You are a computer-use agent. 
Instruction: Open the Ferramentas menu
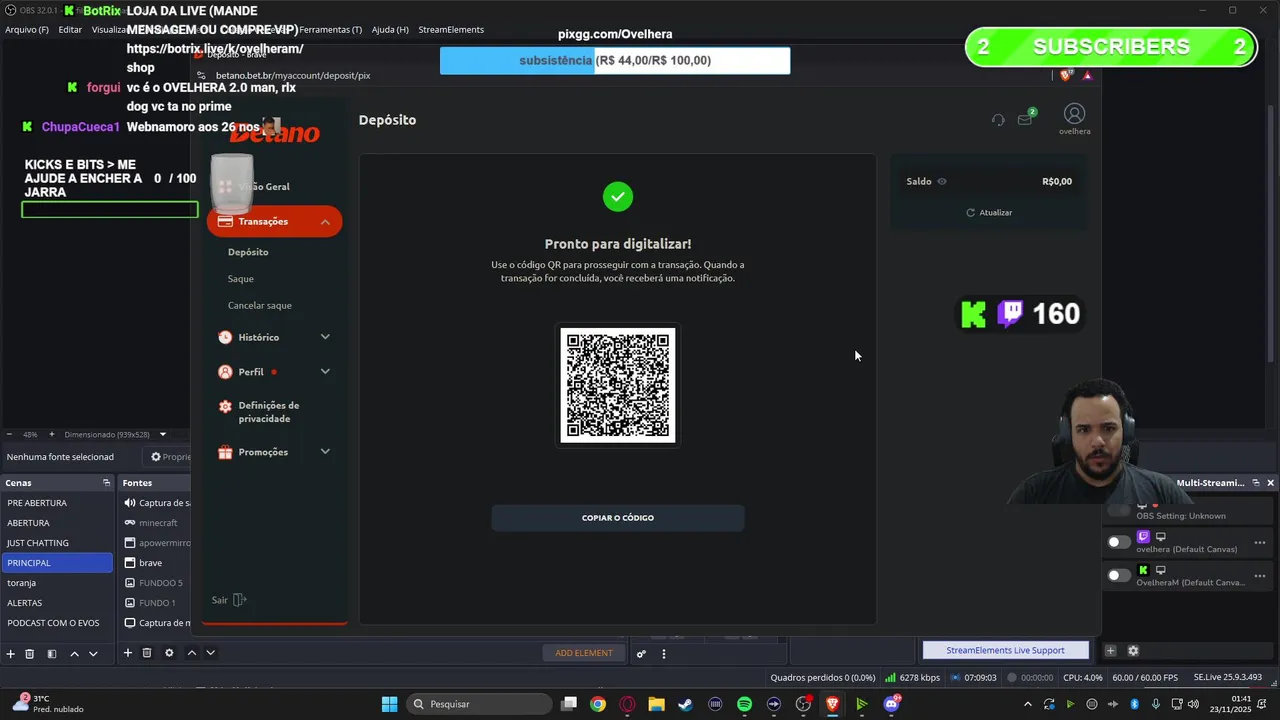(x=331, y=30)
